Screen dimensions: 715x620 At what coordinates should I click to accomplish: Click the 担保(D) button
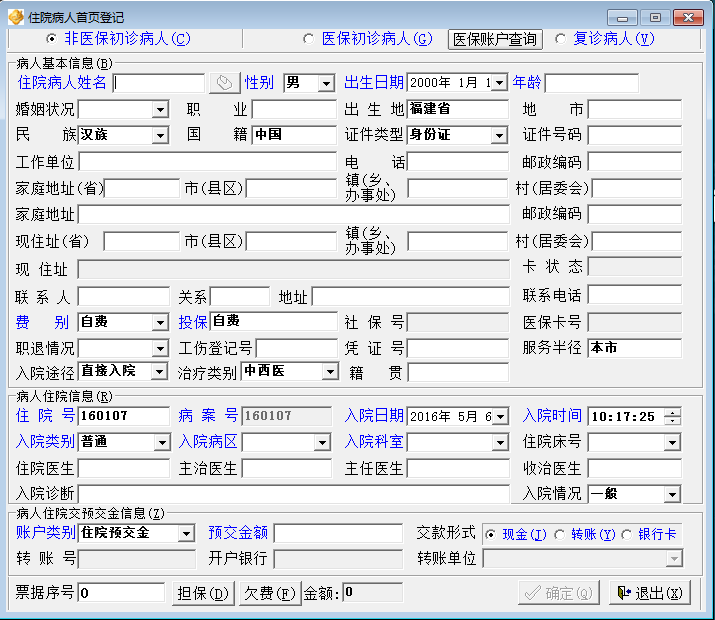tap(203, 593)
